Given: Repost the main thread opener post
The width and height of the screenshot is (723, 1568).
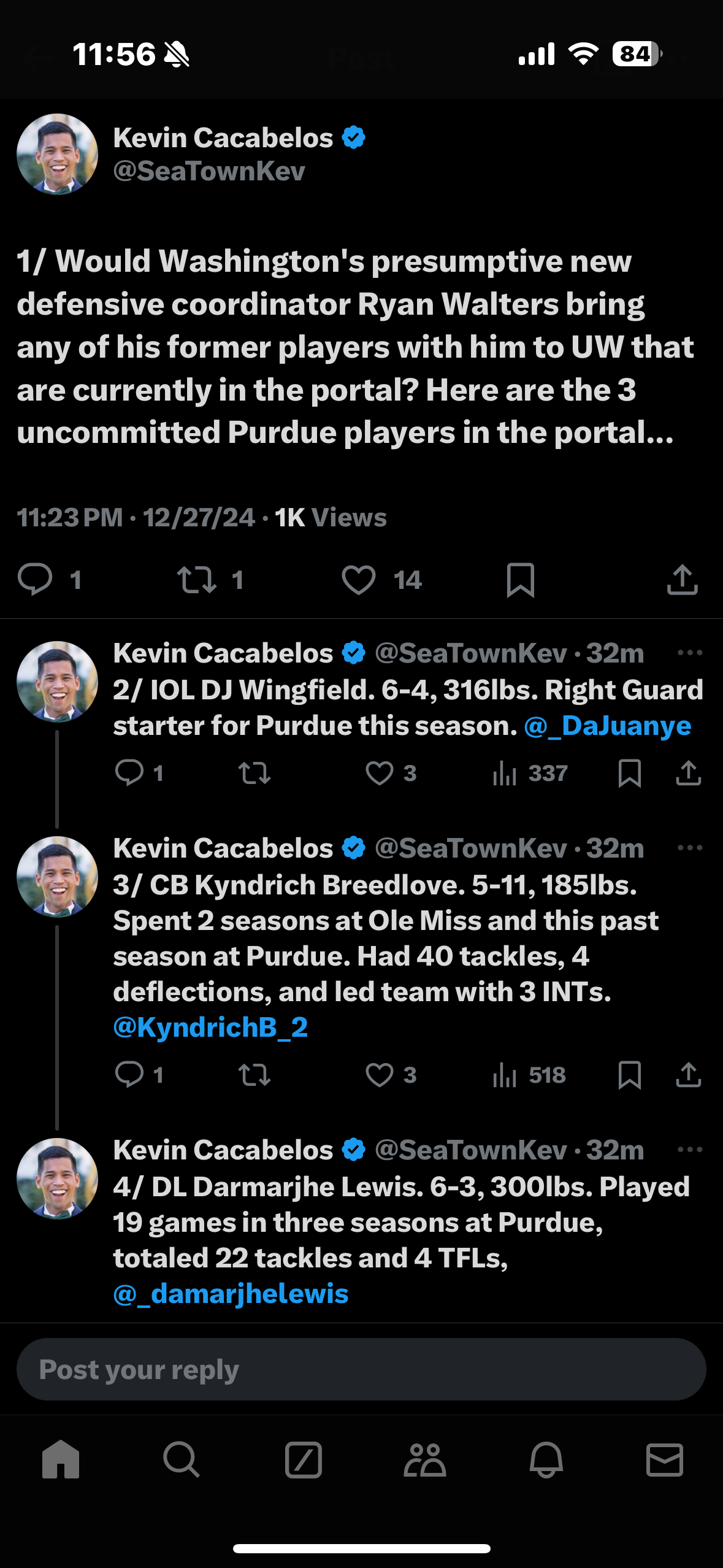Looking at the screenshot, I should [x=197, y=580].
